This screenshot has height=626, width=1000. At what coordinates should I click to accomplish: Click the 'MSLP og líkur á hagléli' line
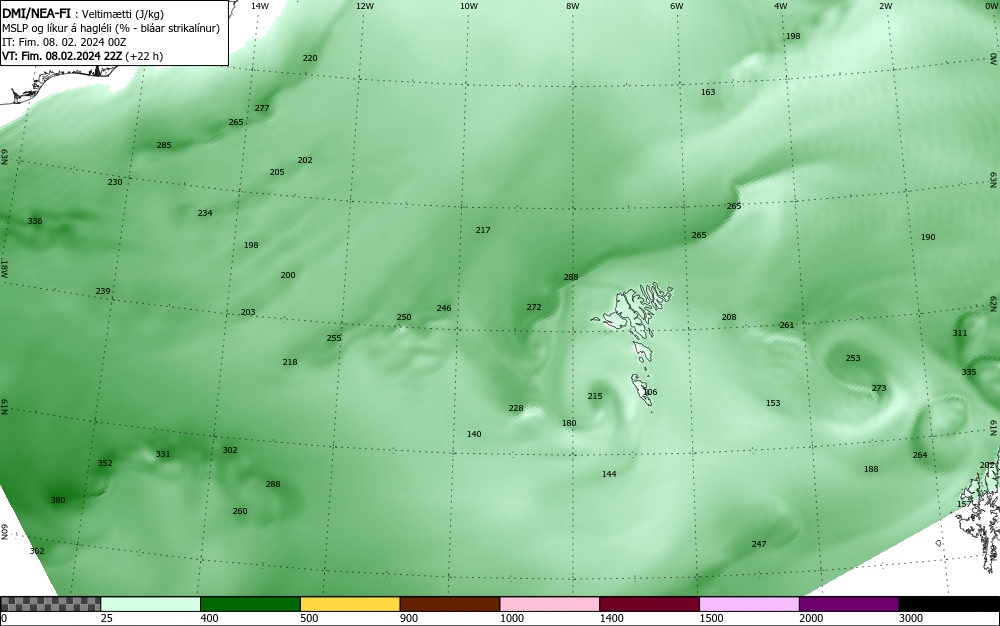click(111, 28)
